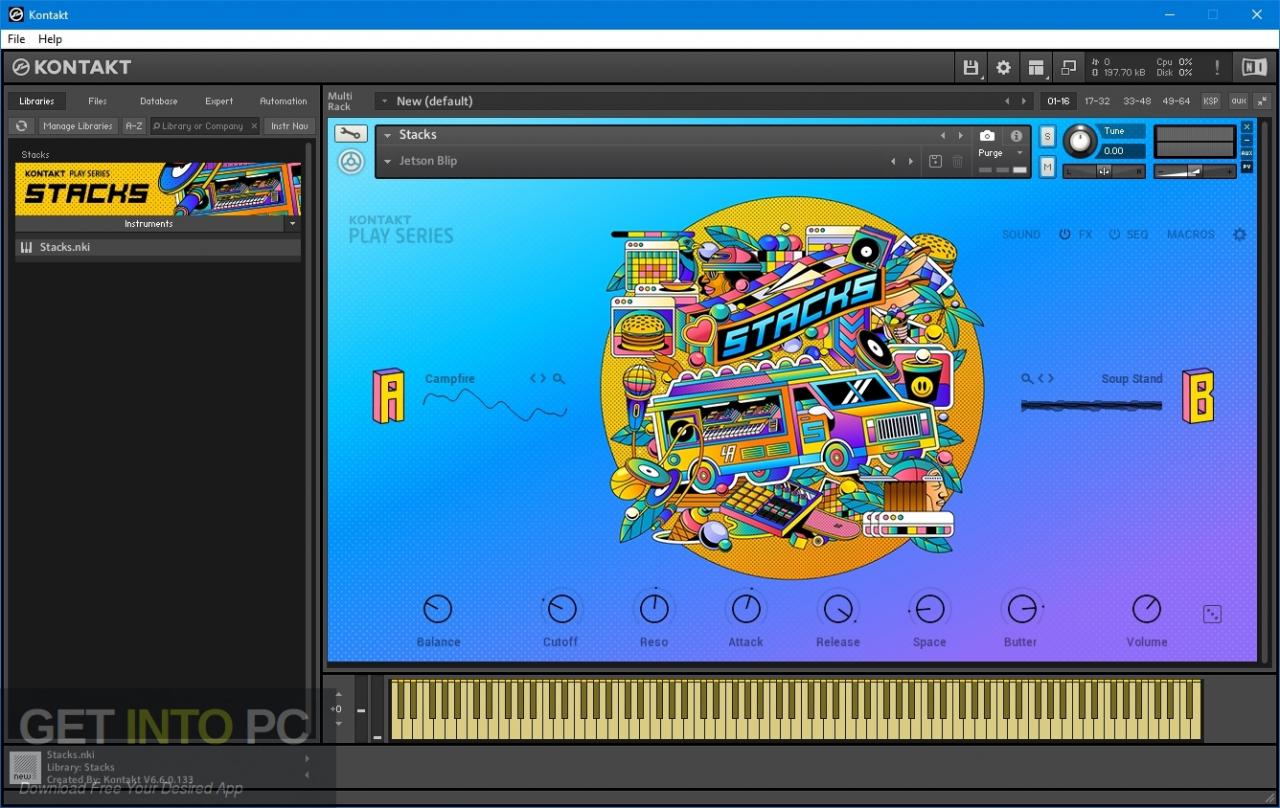Save the Jetson Blip snapshot
The image size is (1280, 808).
point(935,161)
